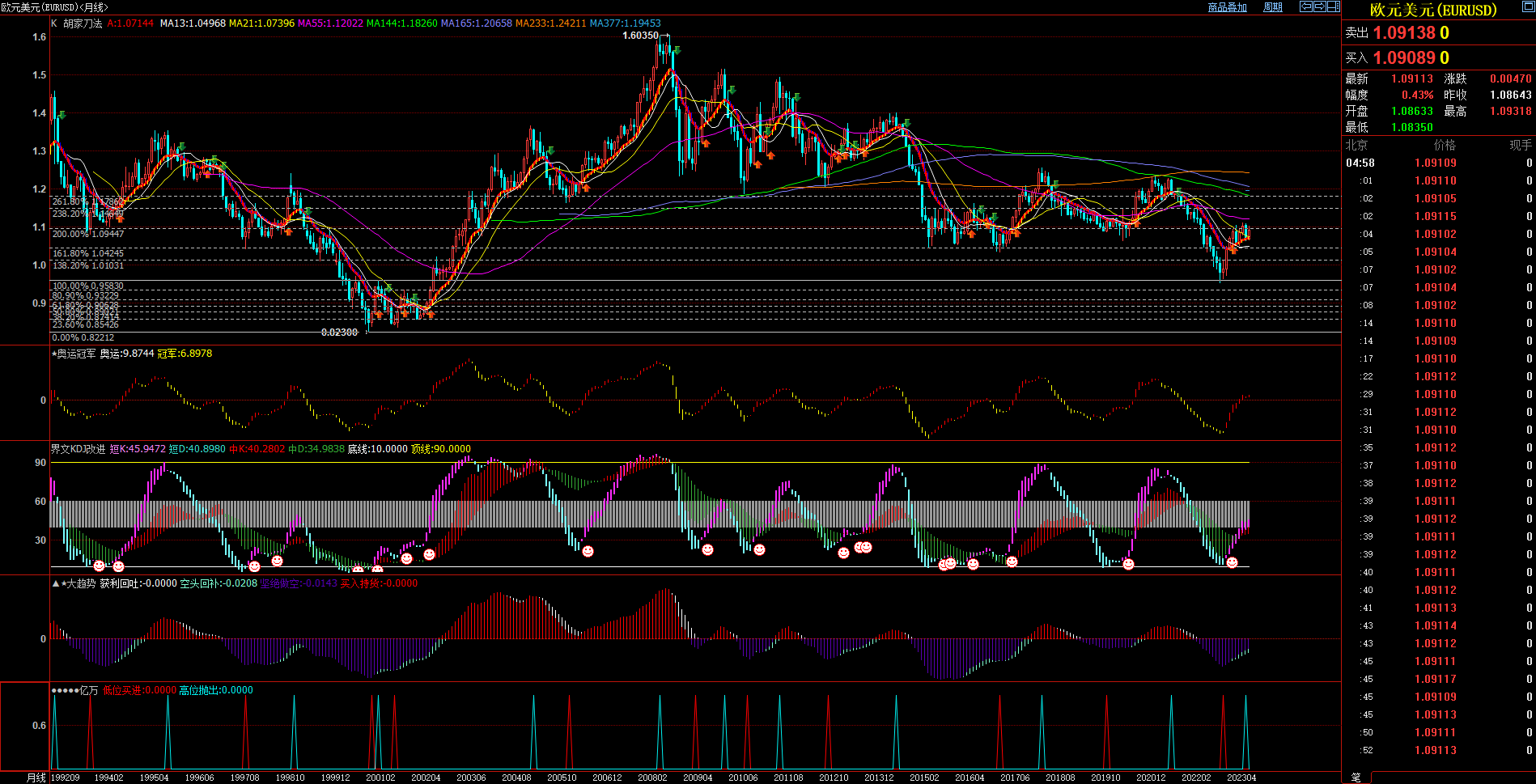
Task: Click the 月线 period label at bottom left
Action: (x=36, y=778)
